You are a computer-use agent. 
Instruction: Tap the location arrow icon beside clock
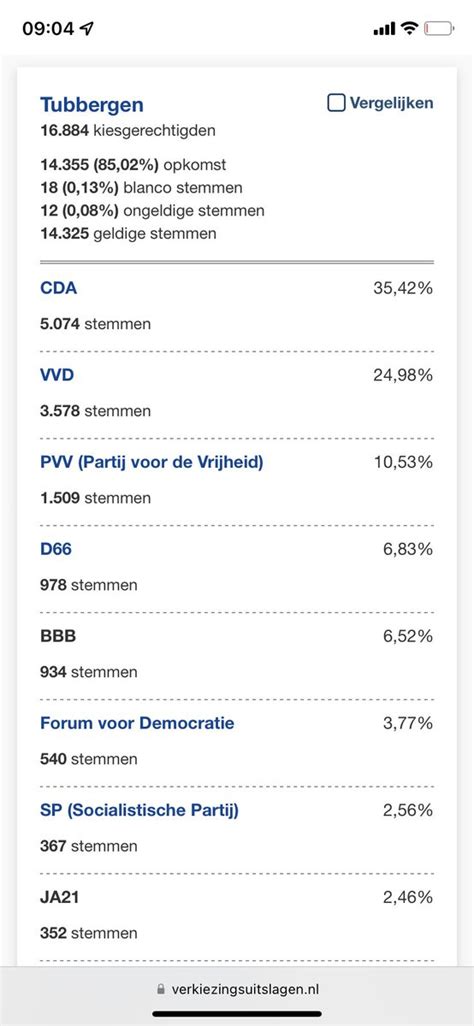point(86,29)
